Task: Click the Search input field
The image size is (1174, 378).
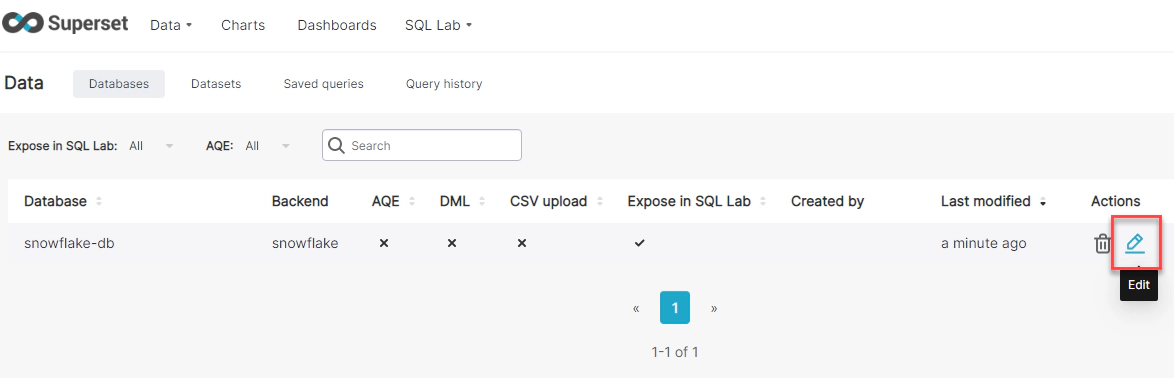Action: (x=422, y=145)
